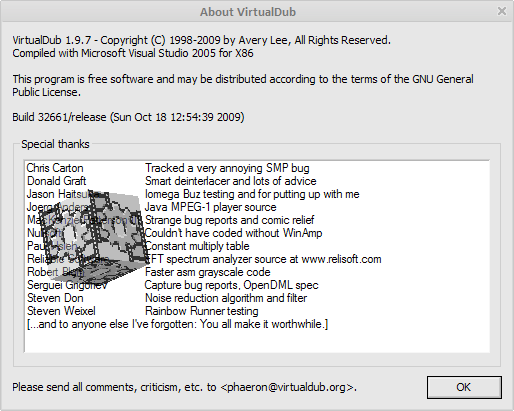Click empty area below the thanks list
This screenshot has height=411, width=514.
click(257, 342)
